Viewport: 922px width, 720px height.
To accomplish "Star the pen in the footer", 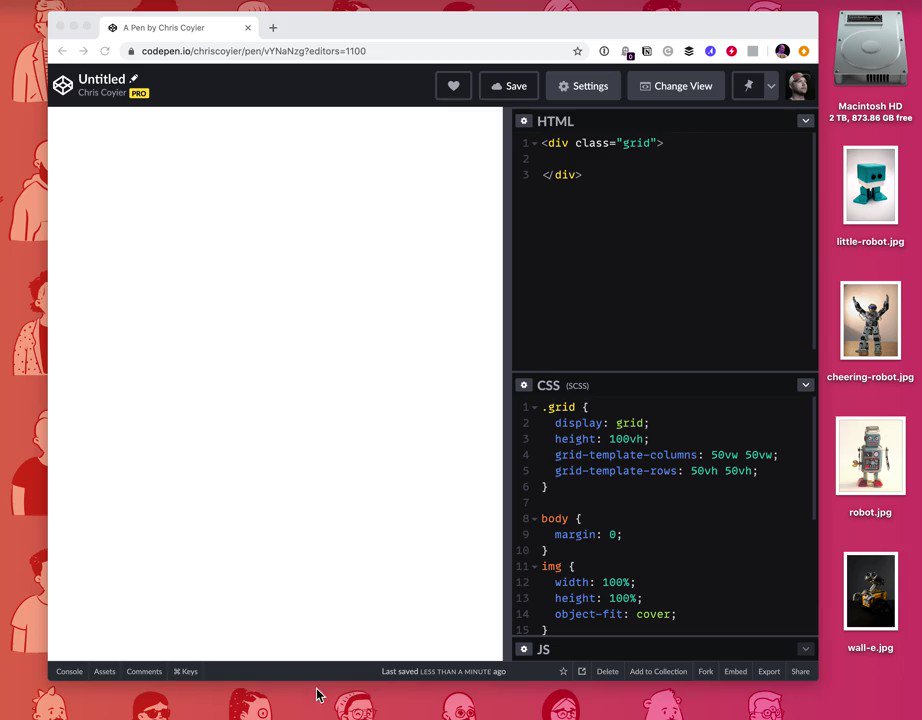I will click(x=563, y=671).
